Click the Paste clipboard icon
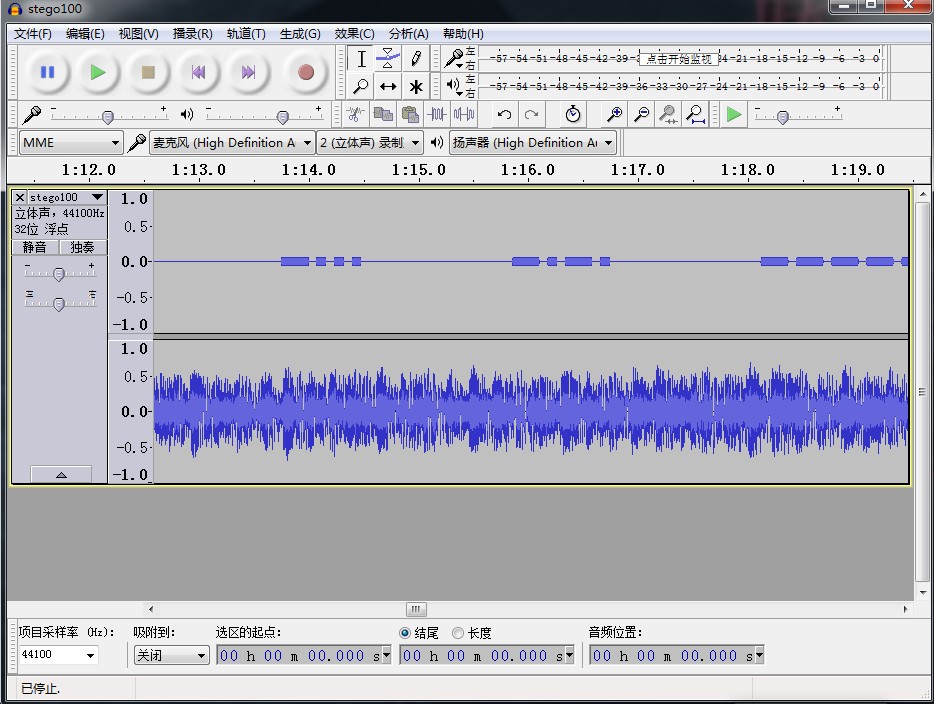The image size is (934, 704). pos(410,114)
